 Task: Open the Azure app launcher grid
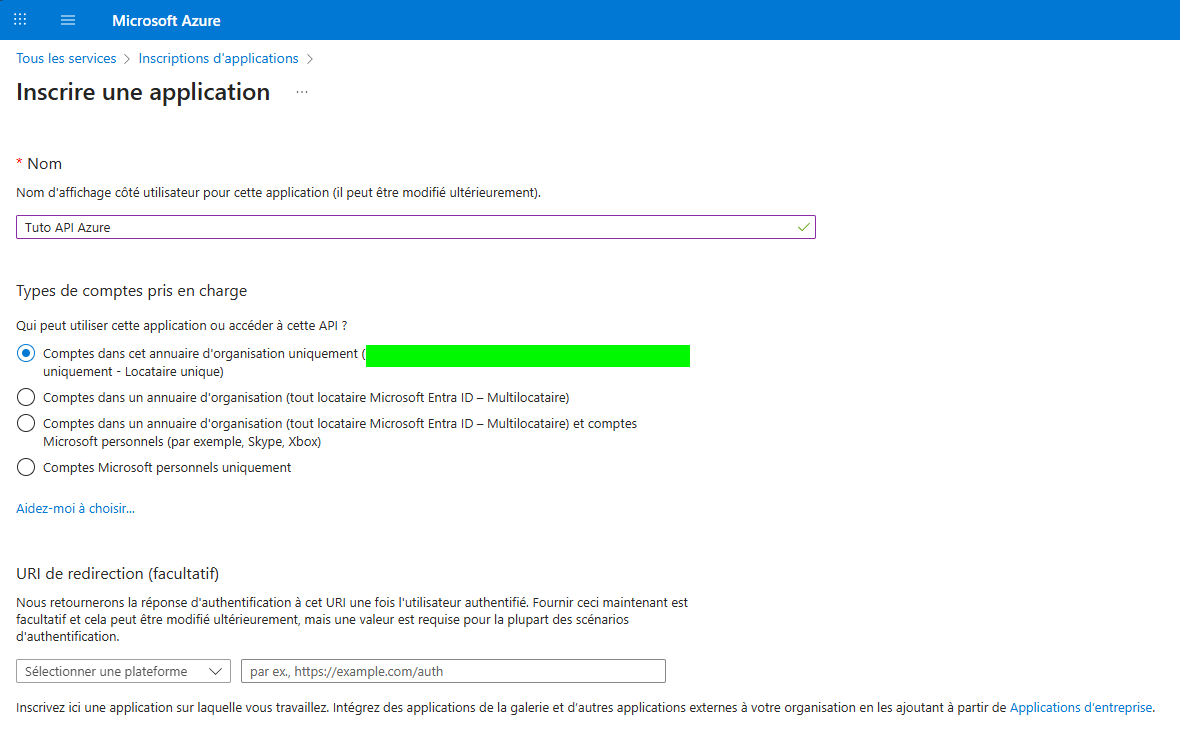(19, 19)
